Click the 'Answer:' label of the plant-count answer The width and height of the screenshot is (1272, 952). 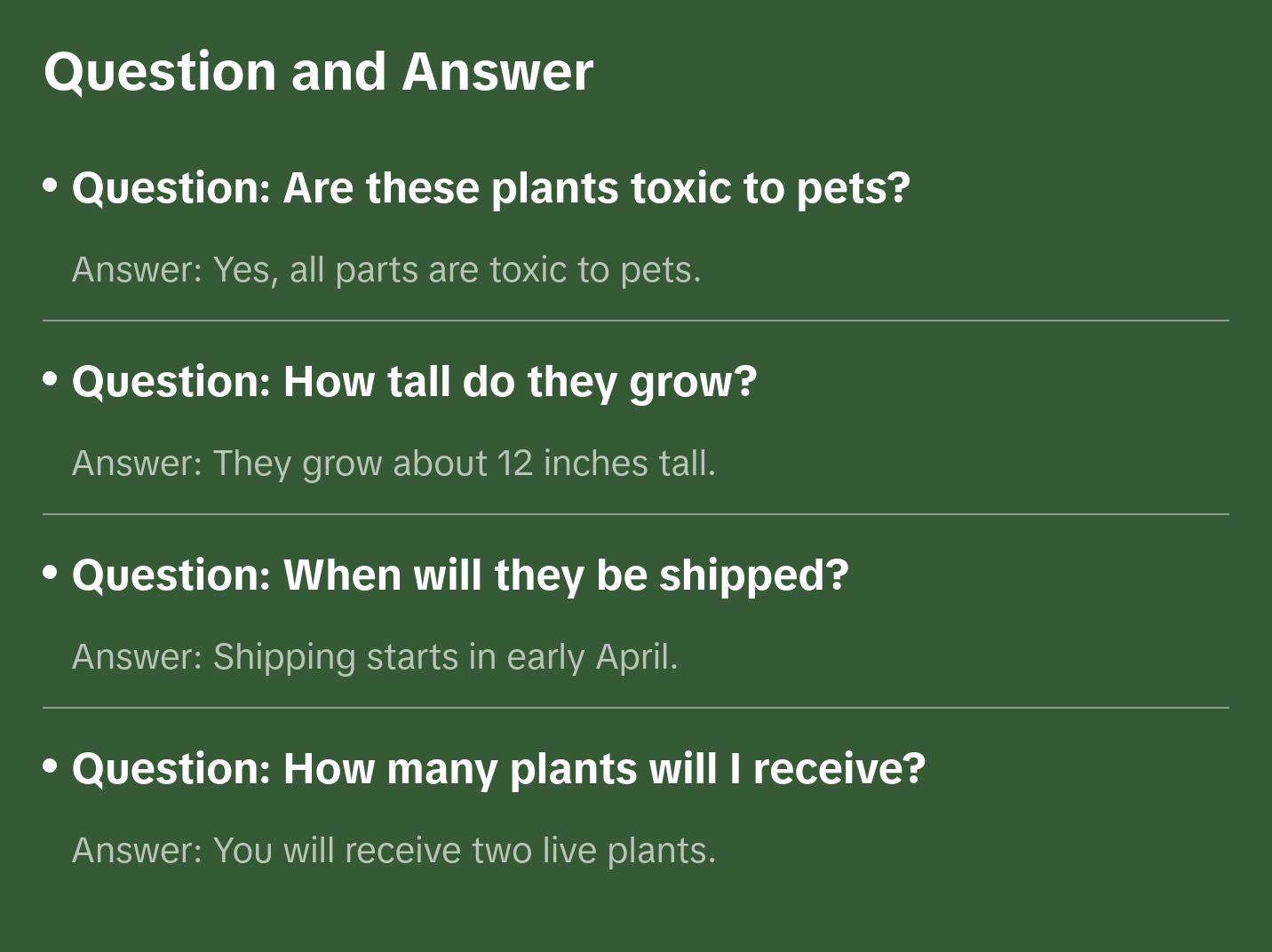[x=138, y=851]
